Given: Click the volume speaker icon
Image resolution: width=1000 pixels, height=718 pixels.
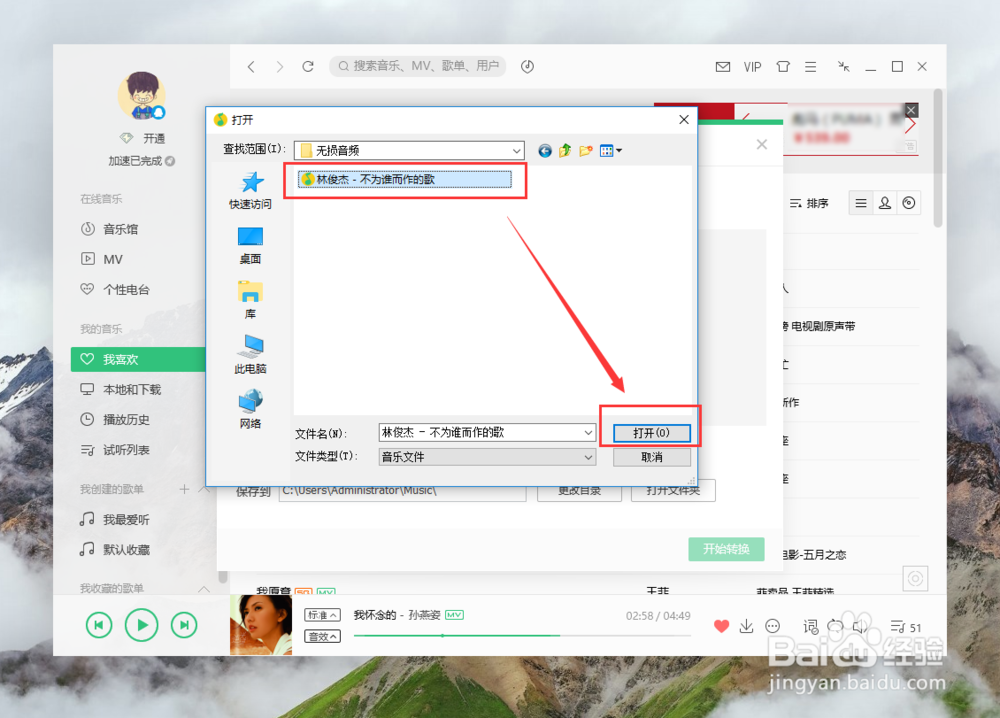Looking at the screenshot, I should coord(860,626).
